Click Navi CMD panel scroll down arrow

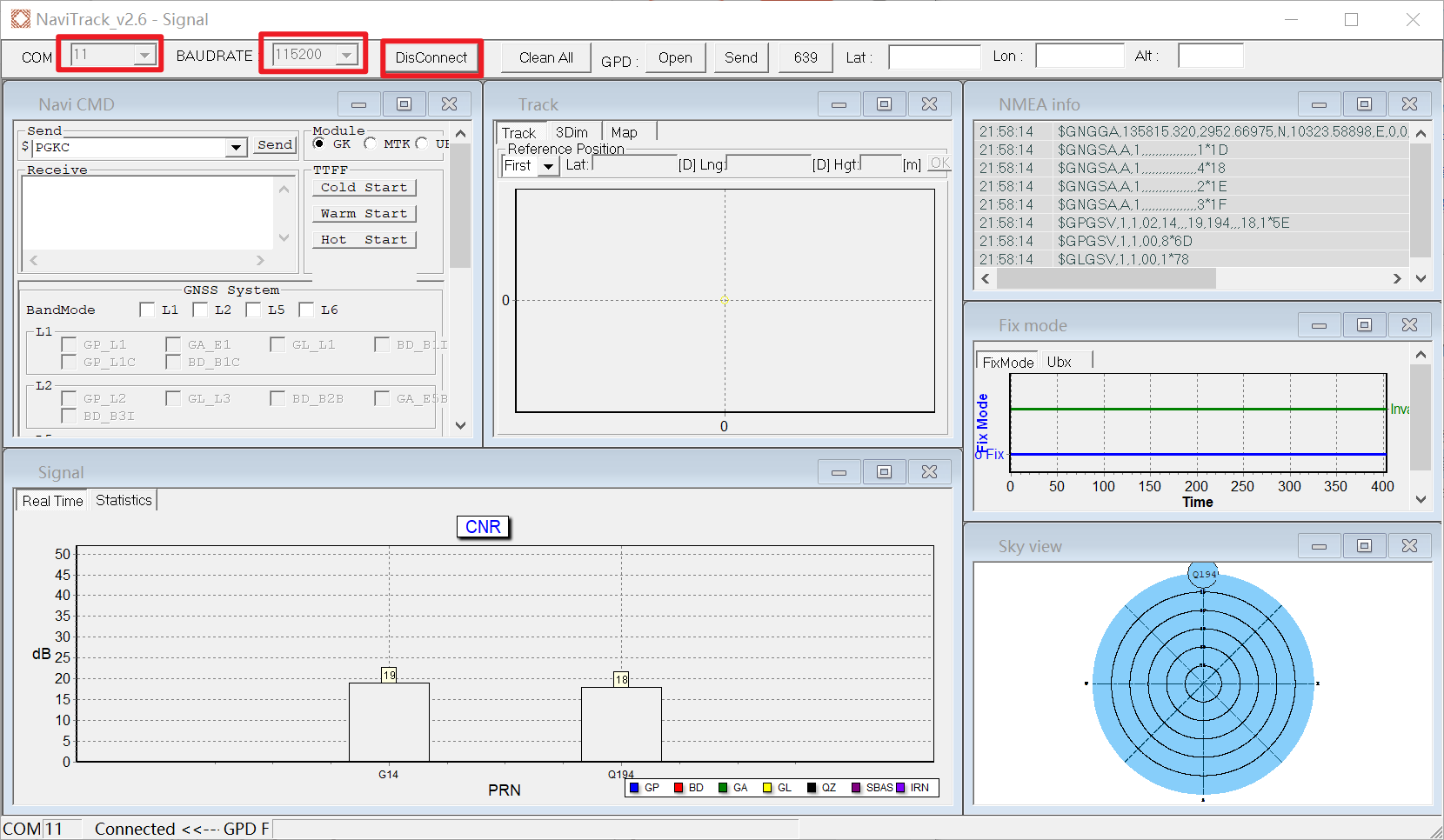[461, 425]
